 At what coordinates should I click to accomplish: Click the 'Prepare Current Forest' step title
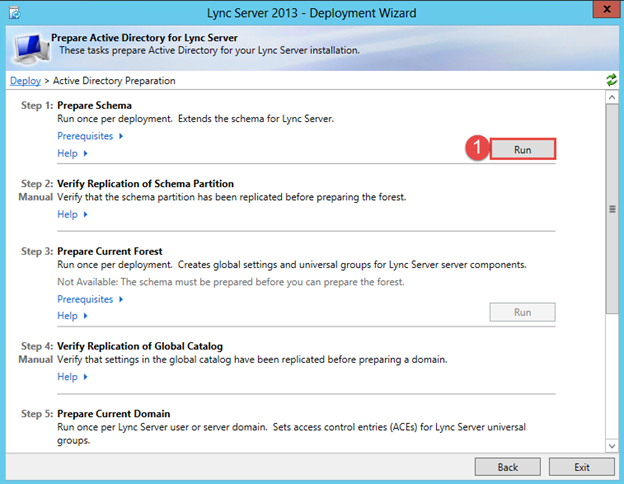pyautogui.click(x=110, y=251)
